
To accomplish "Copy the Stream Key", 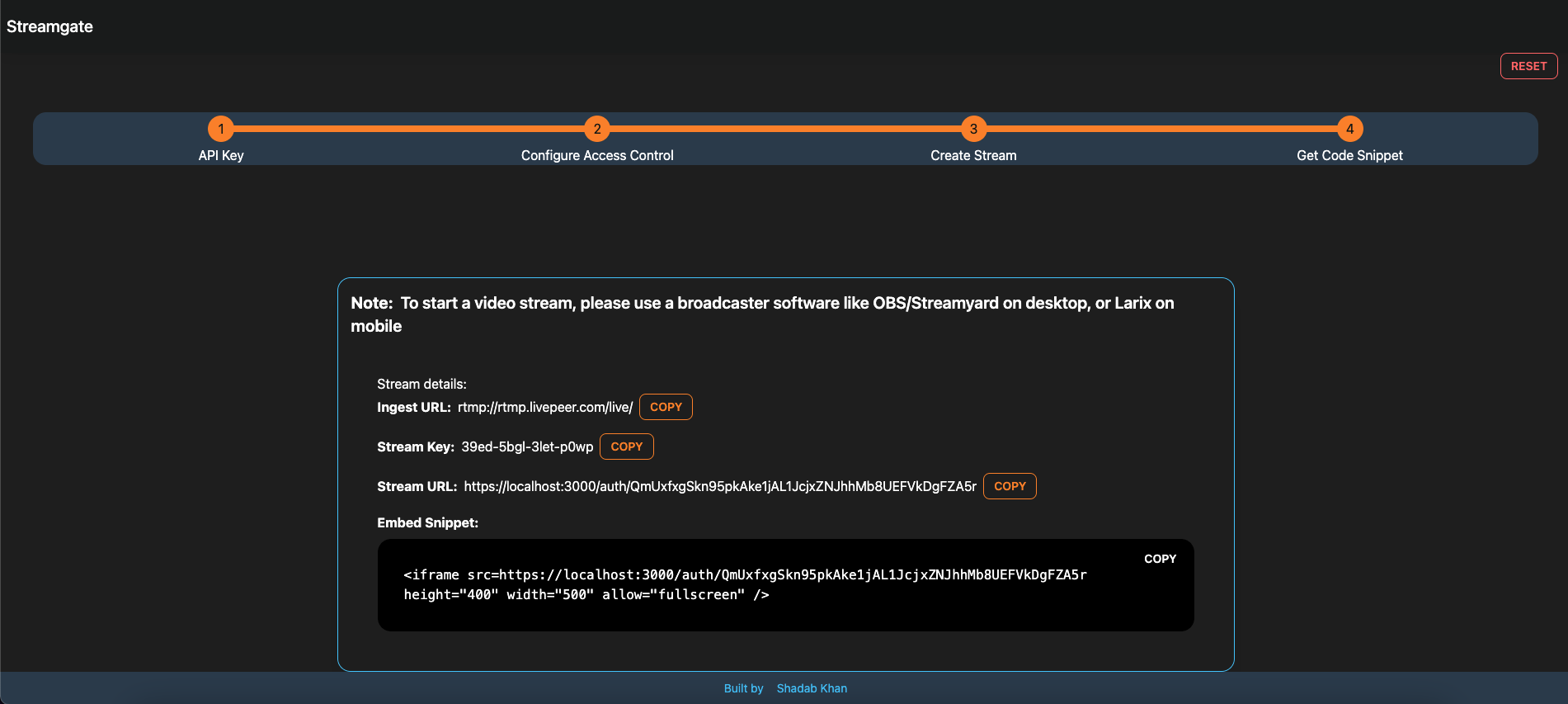I will point(626,446).
